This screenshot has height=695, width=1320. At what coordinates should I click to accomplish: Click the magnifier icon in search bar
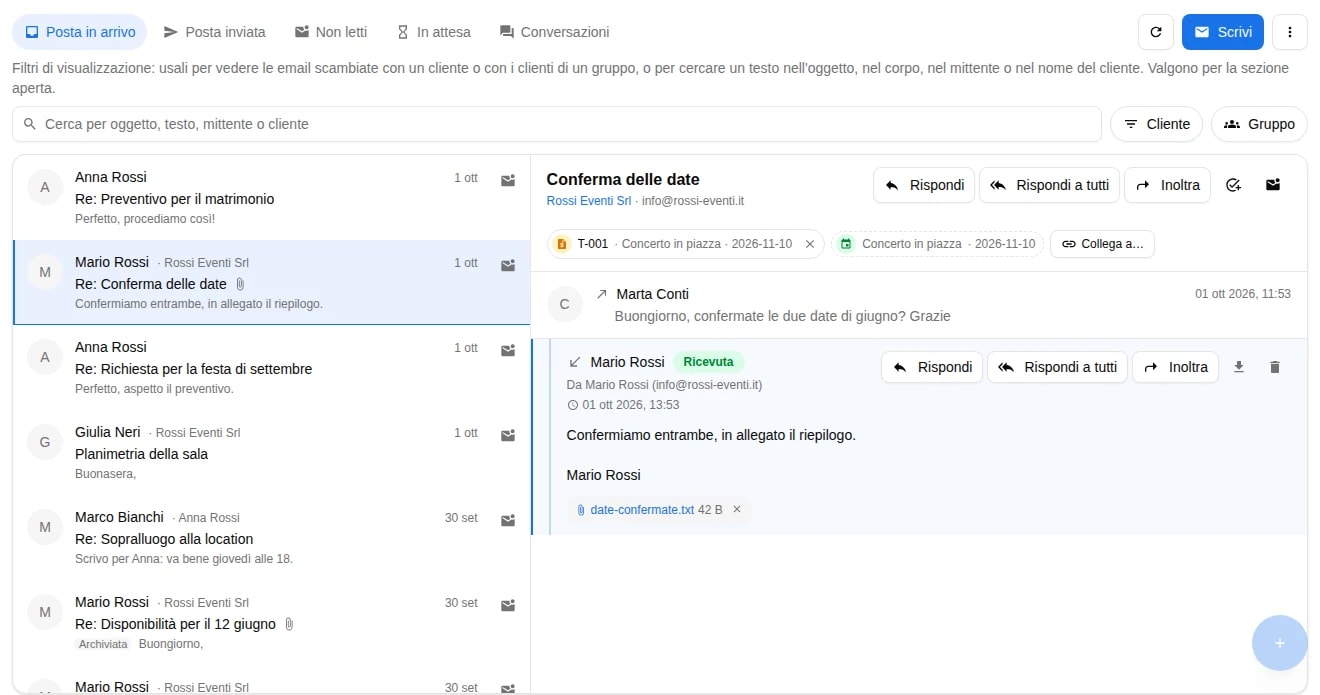pyautogui.click(x=30, y=124)
